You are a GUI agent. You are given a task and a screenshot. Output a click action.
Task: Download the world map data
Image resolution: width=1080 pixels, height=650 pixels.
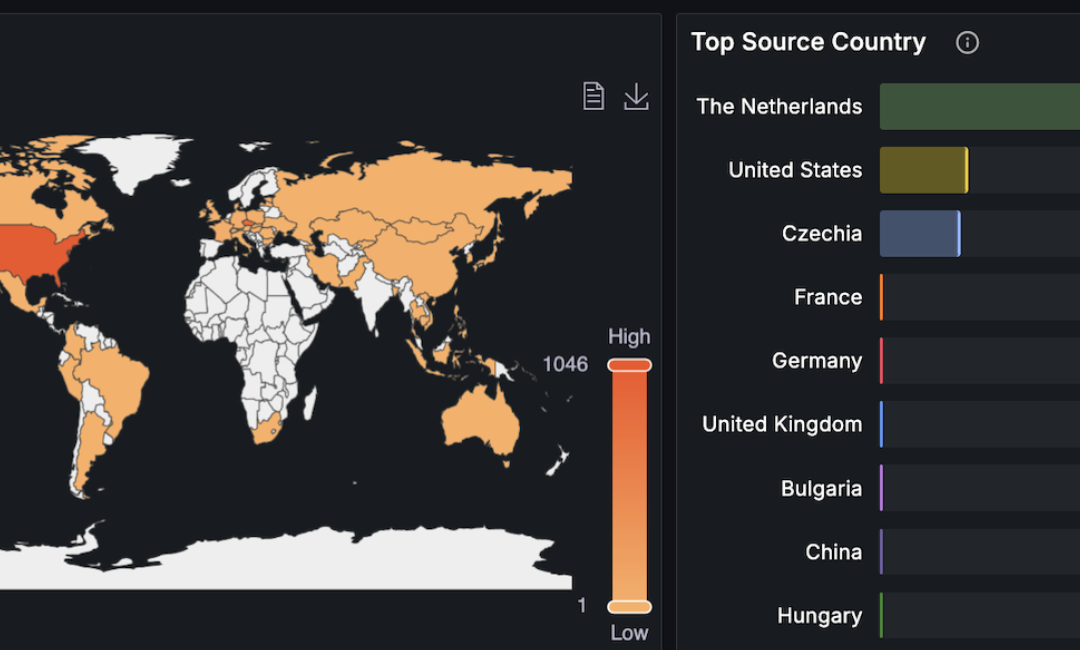tap(636, 96)
